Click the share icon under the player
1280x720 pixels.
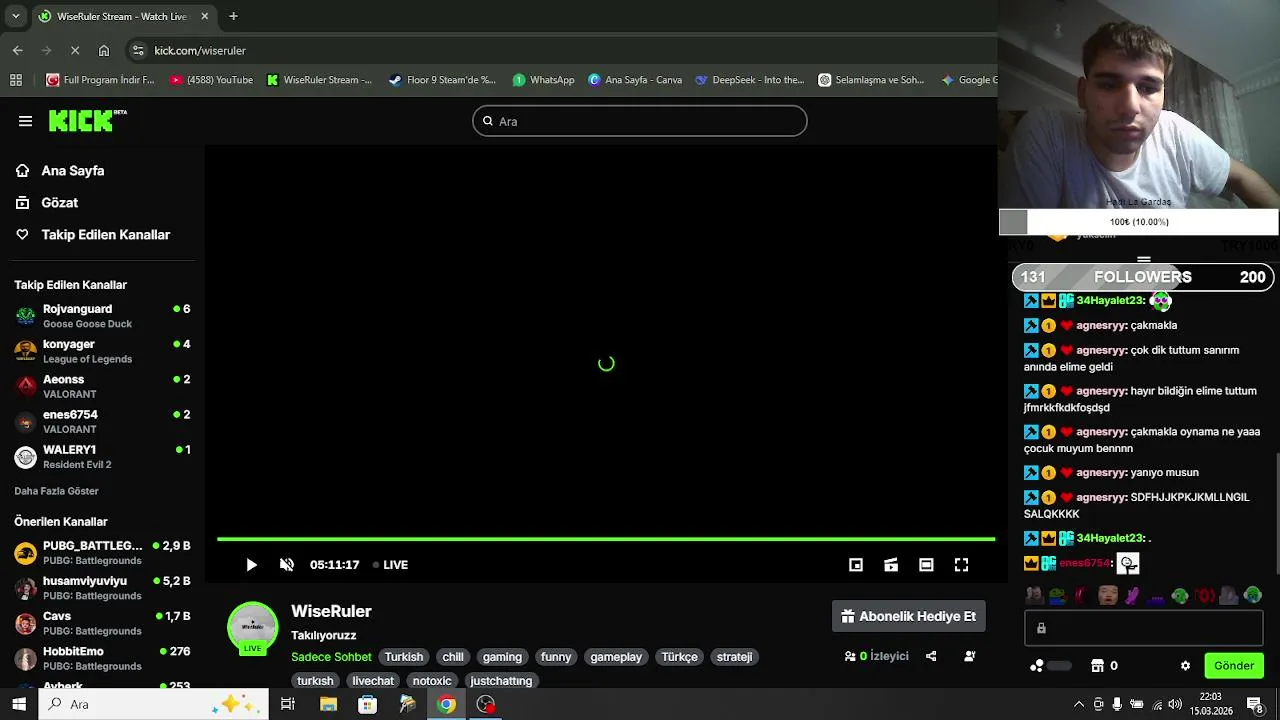[931, 656]
